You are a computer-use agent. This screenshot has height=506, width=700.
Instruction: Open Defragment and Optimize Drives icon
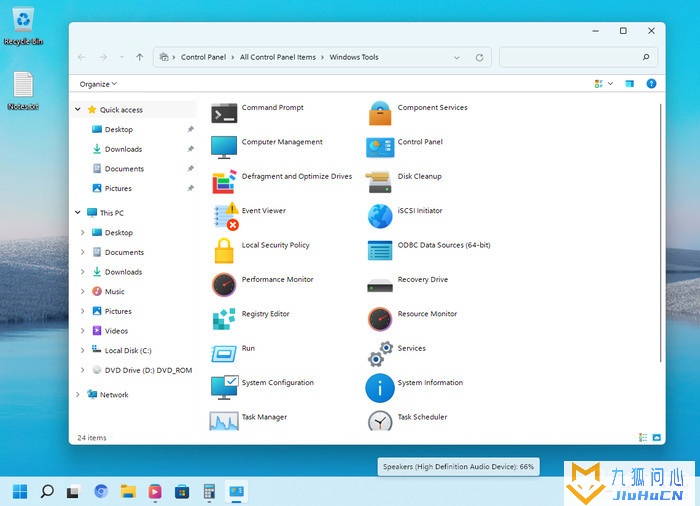pos(224,181)
